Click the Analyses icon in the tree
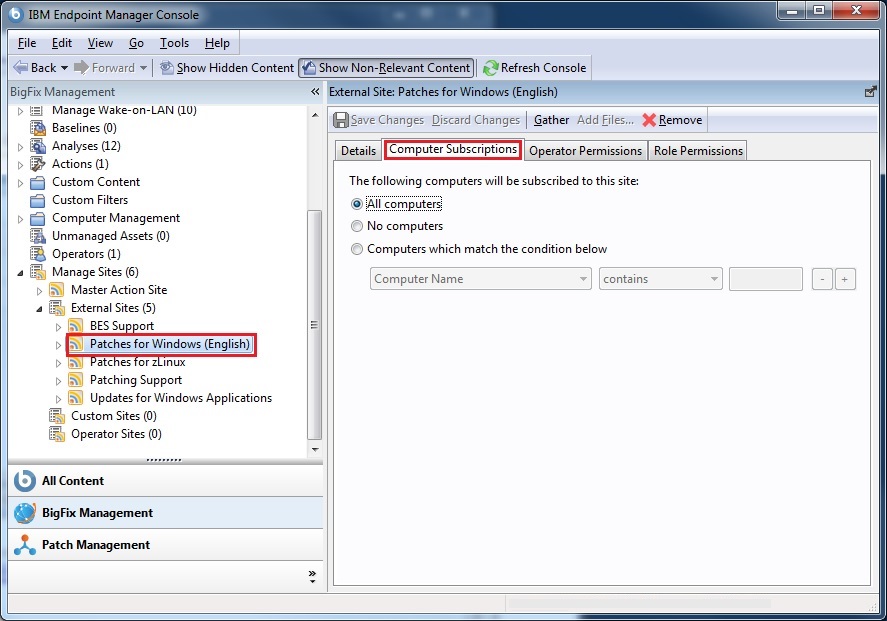The width and height of the screenshot is (887, 621). (38, 146)
